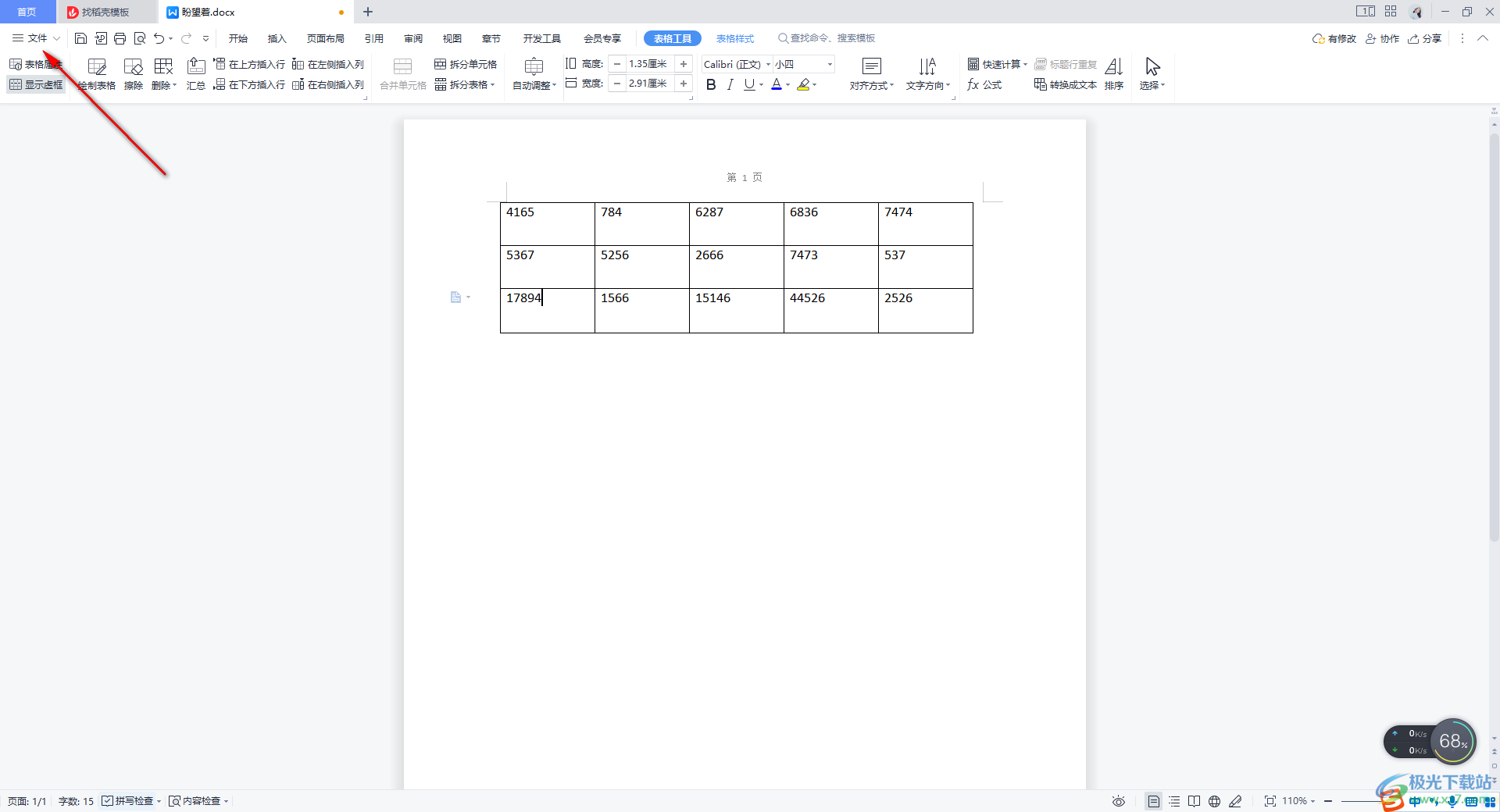The height and width of the screenshot is (812, 1500).
Task: Open the Formula (fx 公式) tool
Action: pos(984,84)
